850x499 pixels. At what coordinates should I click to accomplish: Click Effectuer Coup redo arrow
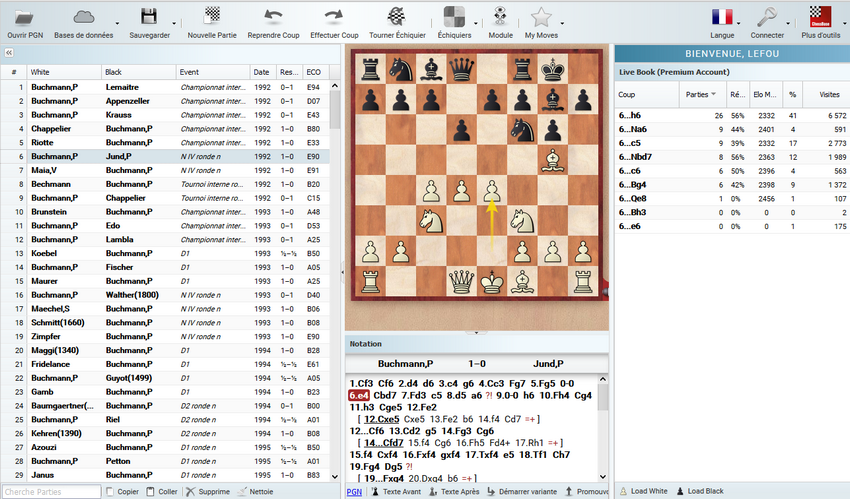point(333,16)
